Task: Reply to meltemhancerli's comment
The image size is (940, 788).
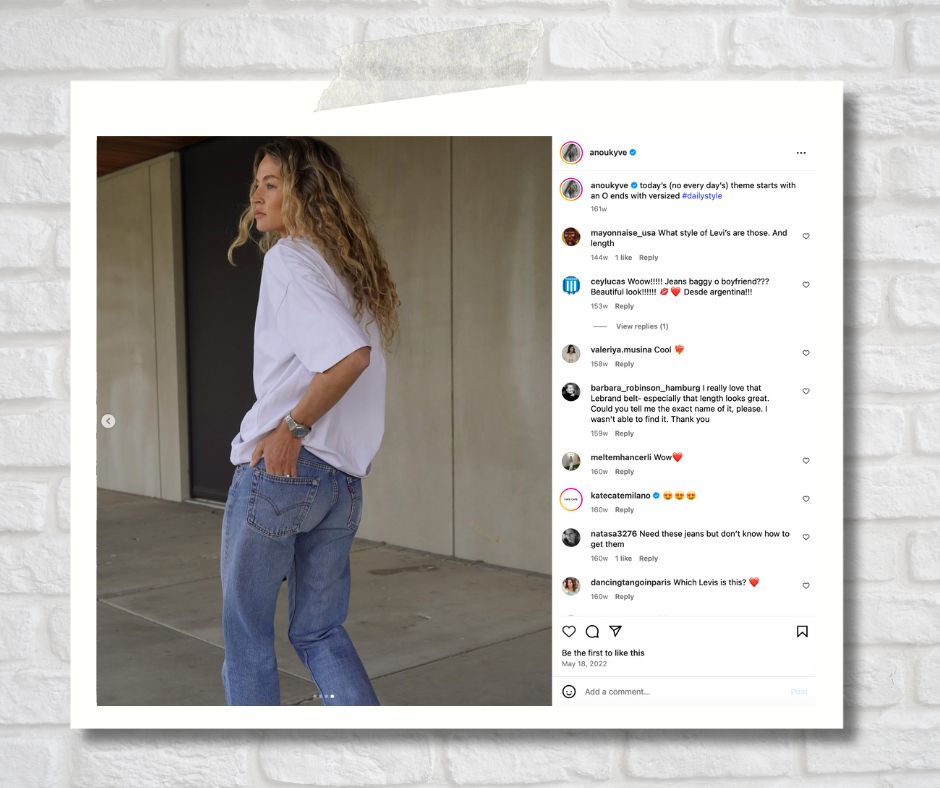Action: click(624, 472)
